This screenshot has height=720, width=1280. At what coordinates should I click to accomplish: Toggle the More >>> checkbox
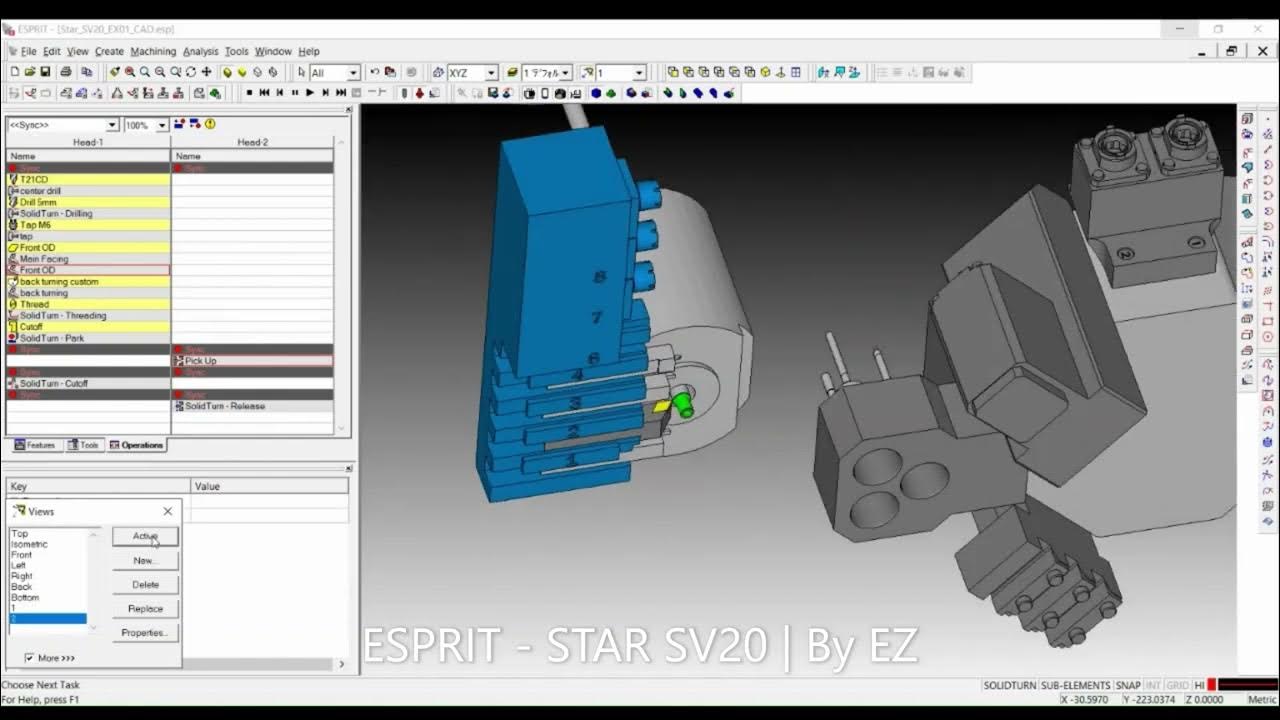click(x=28, y=658)
